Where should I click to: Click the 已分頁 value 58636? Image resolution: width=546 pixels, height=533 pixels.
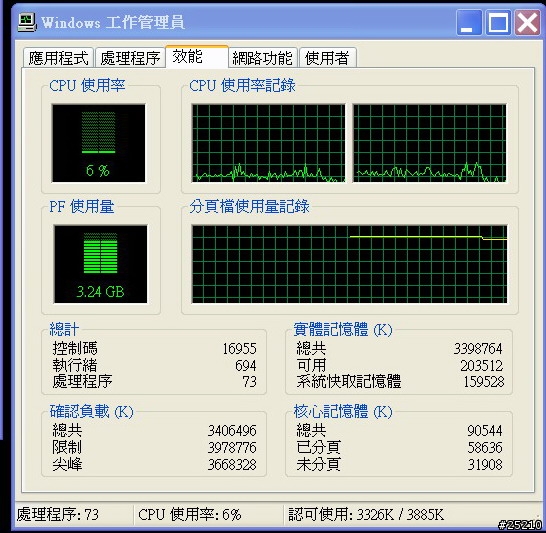(x=485, y=447)
